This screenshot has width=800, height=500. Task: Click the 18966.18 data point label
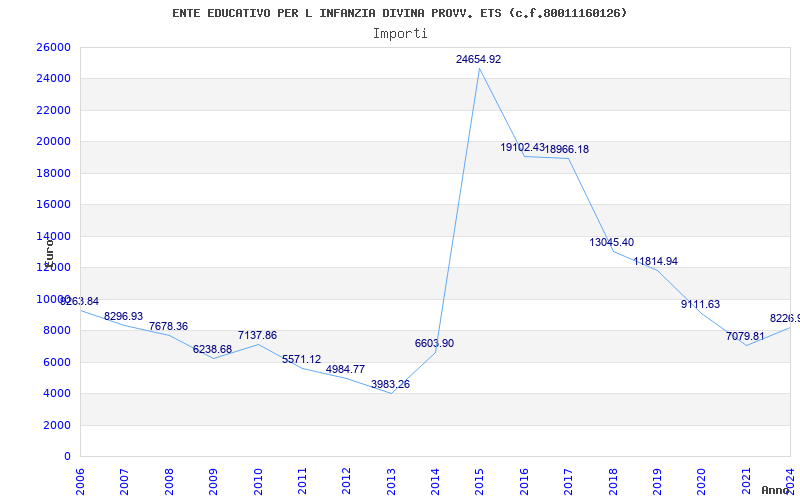(567, 149)
